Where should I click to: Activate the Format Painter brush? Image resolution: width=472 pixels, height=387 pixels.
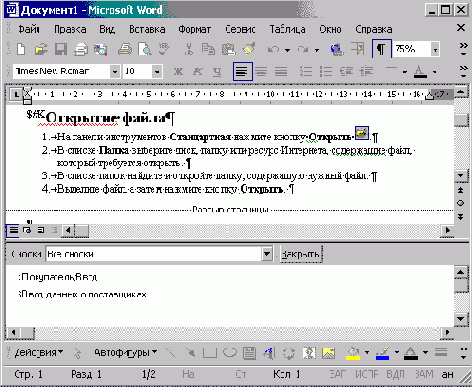pyautogui.click(x=249, y=49)
